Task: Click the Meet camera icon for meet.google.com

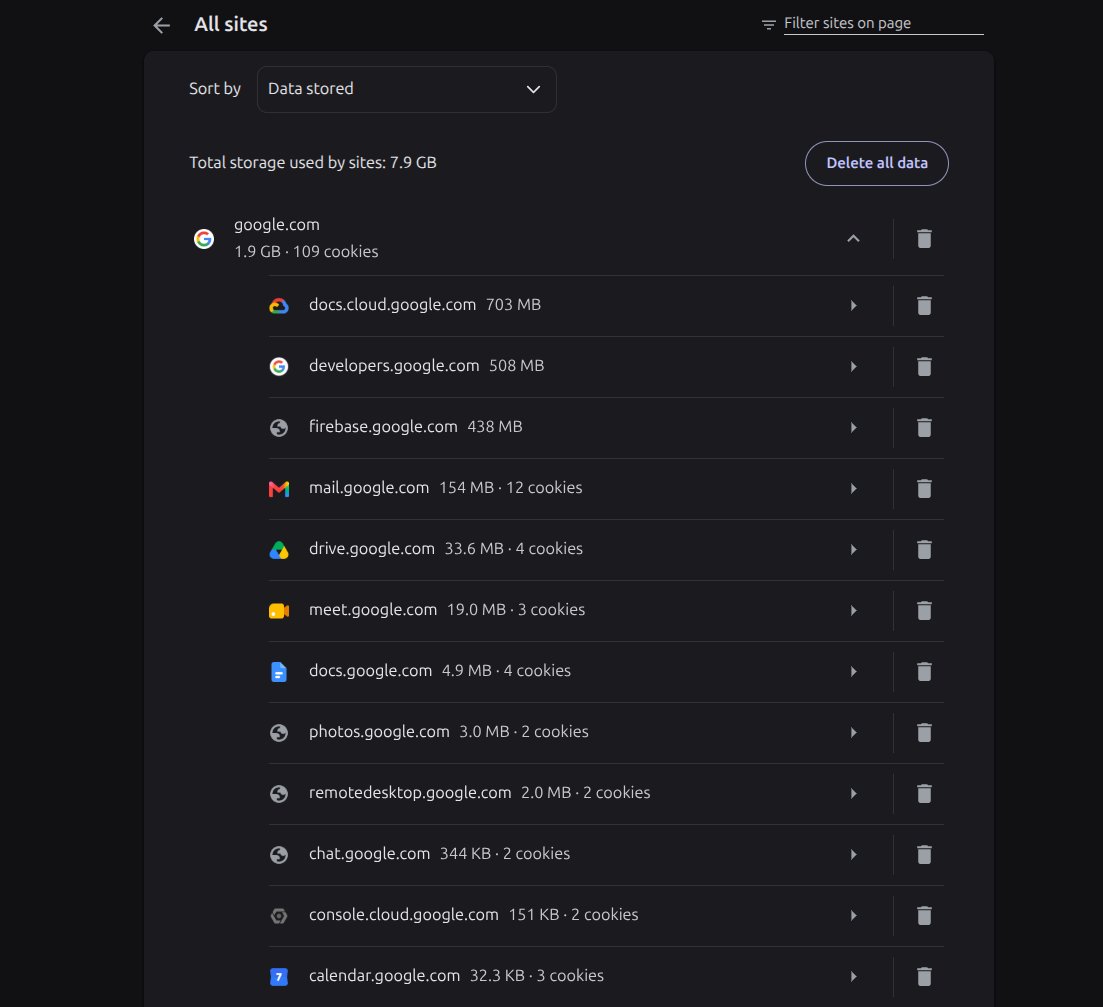Action: pos(279,611)
